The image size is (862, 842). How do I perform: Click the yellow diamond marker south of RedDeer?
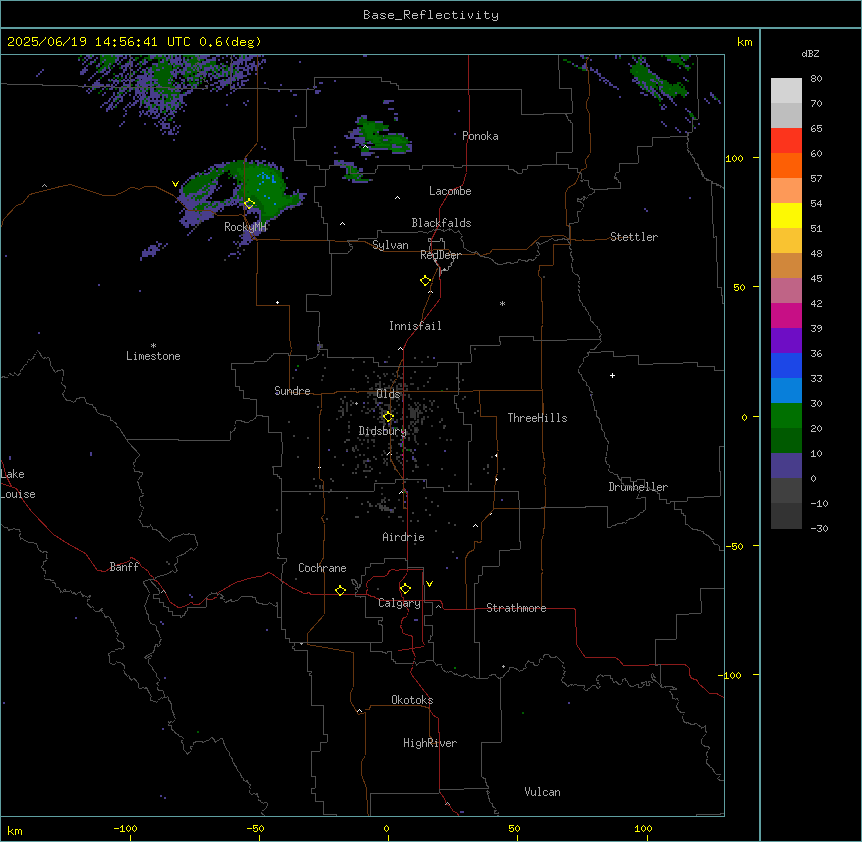tap(425, 281)
